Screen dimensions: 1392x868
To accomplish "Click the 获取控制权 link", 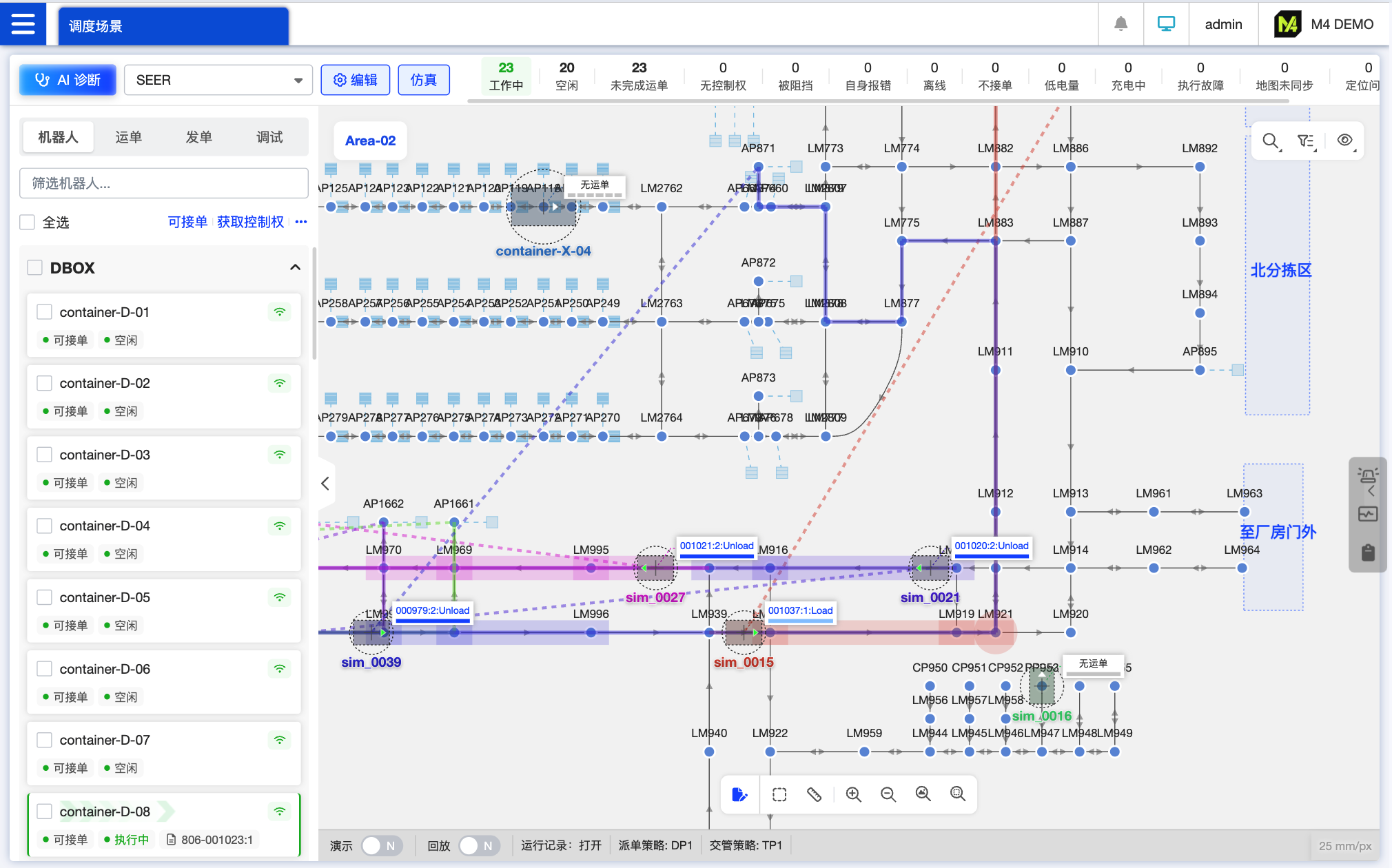I will pos(250,222).
